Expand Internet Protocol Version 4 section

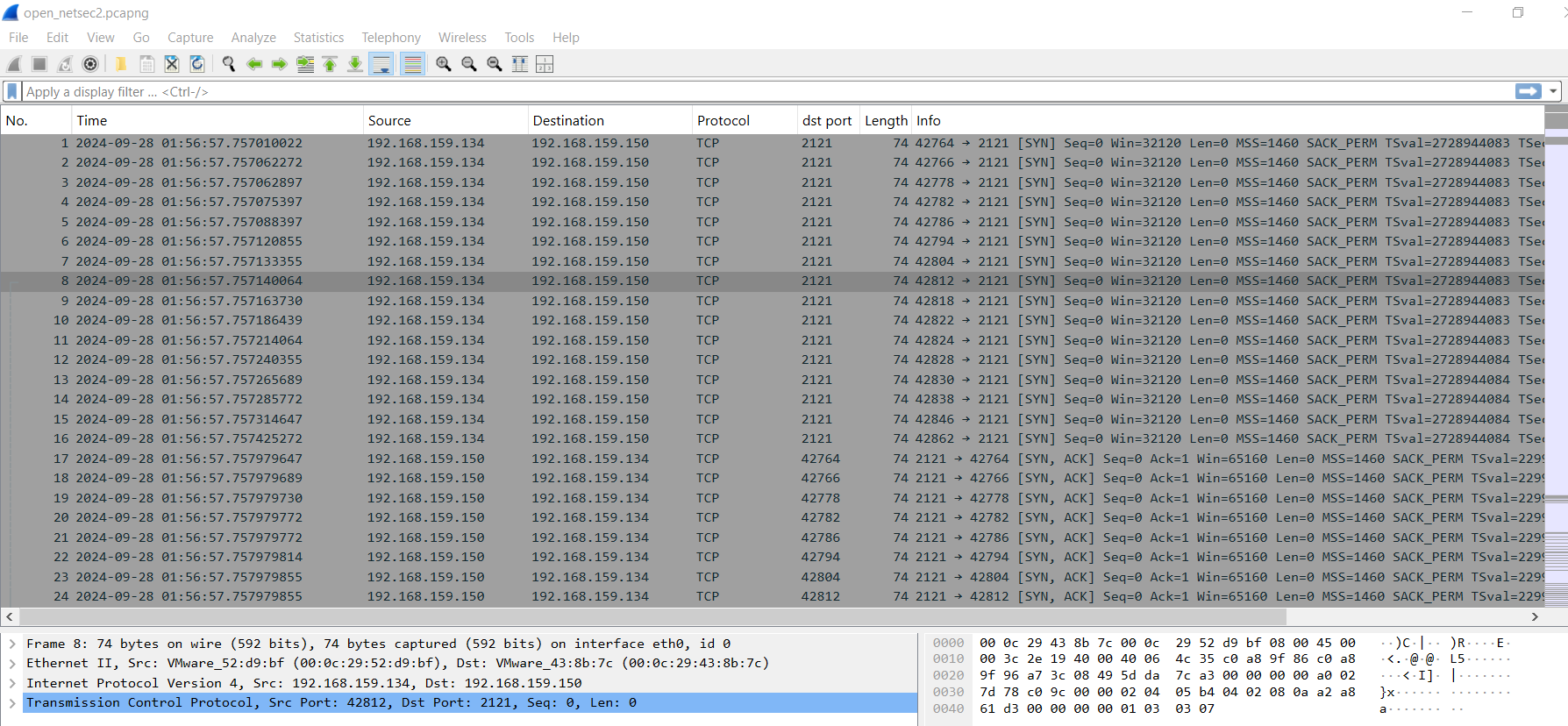click(x=12, y=683)
